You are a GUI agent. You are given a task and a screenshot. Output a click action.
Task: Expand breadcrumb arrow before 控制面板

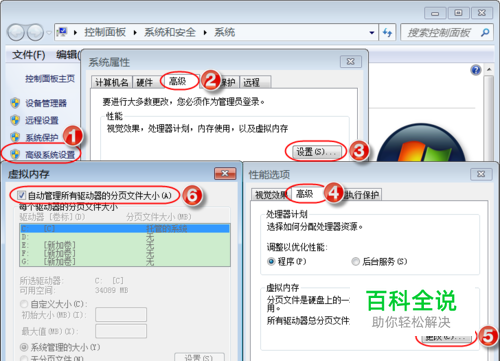pyautogui.click(x=75, y=33)
